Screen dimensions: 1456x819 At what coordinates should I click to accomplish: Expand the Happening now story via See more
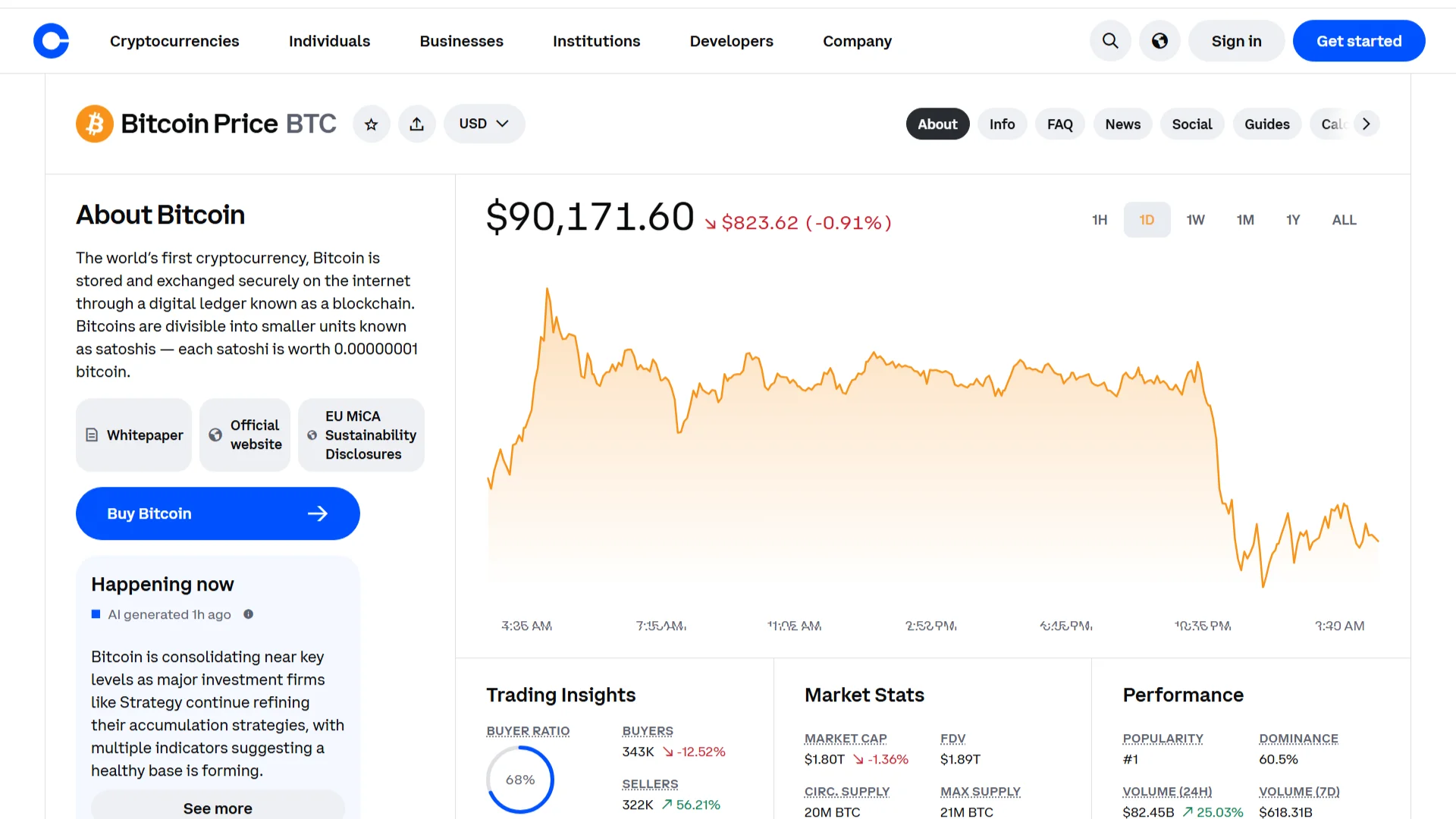[x=218, y=808]
